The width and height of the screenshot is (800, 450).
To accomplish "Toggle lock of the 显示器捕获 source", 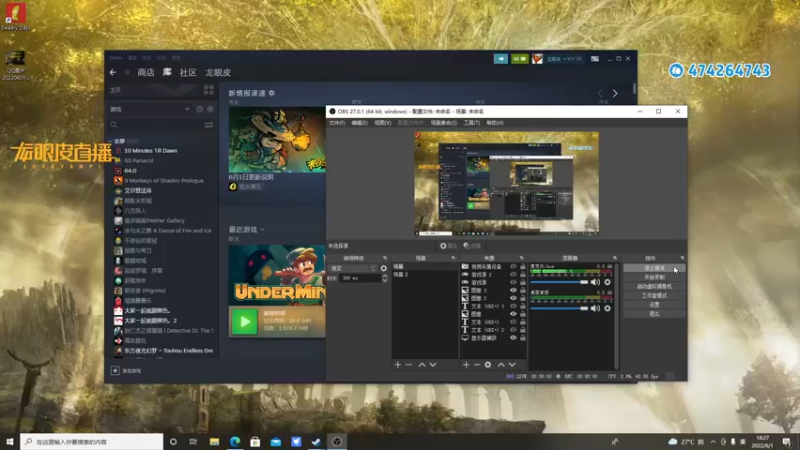I will pyautogui.click(x=522, y=338).
